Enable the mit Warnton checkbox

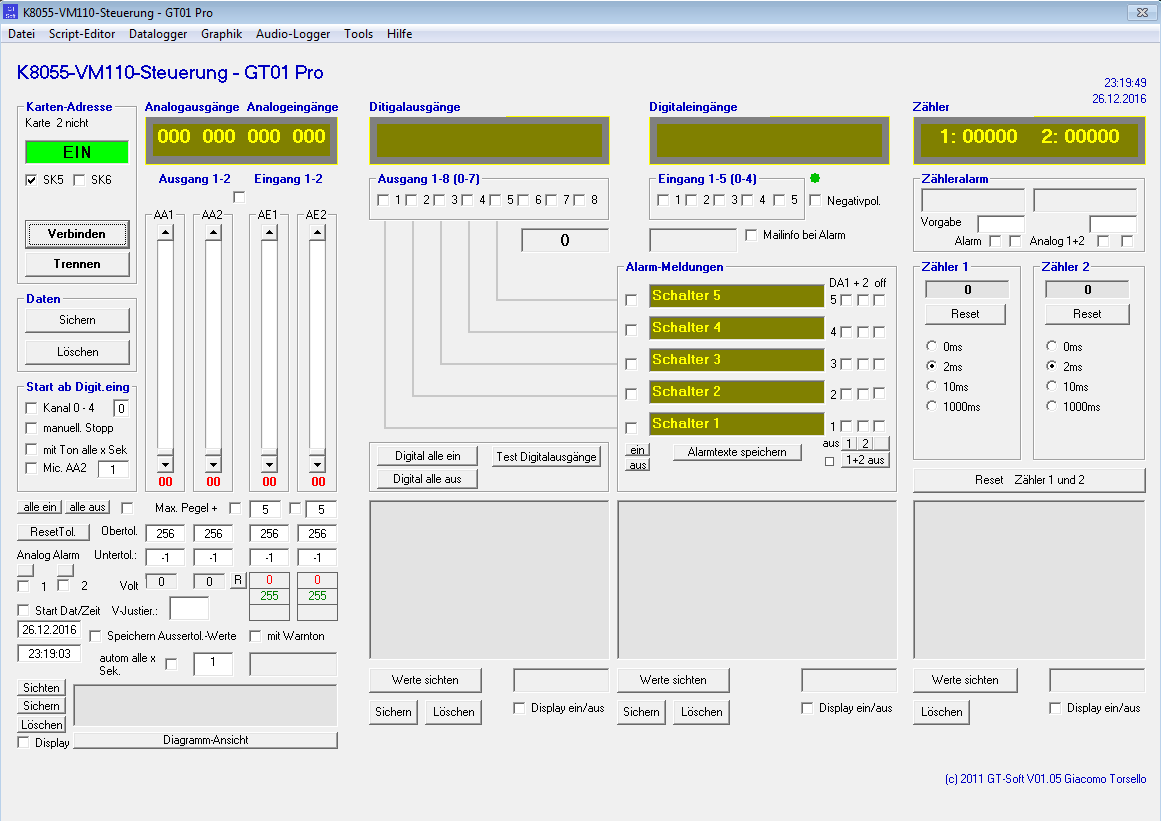tap(255, 636)
